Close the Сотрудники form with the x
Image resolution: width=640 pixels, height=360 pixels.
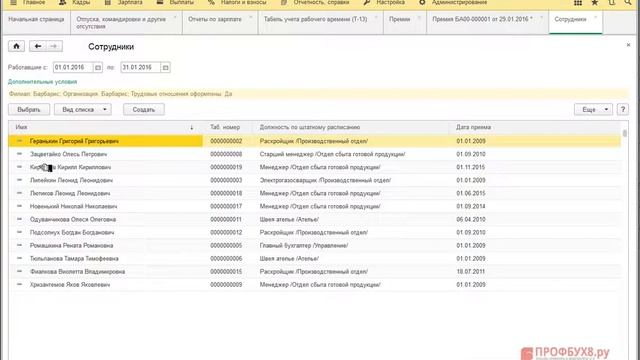628,45
